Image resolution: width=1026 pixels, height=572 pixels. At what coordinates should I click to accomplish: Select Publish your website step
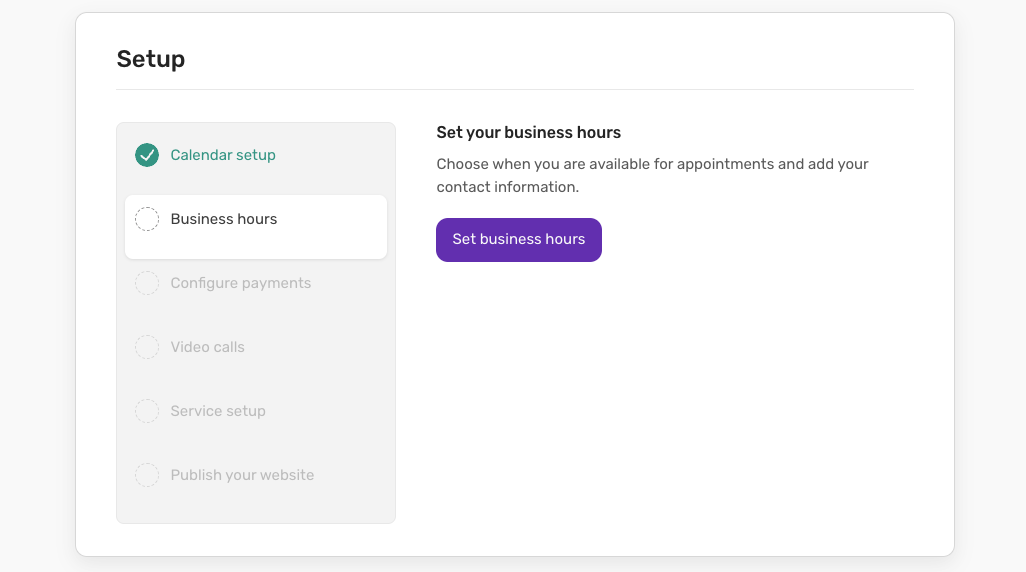coord(242,475)
